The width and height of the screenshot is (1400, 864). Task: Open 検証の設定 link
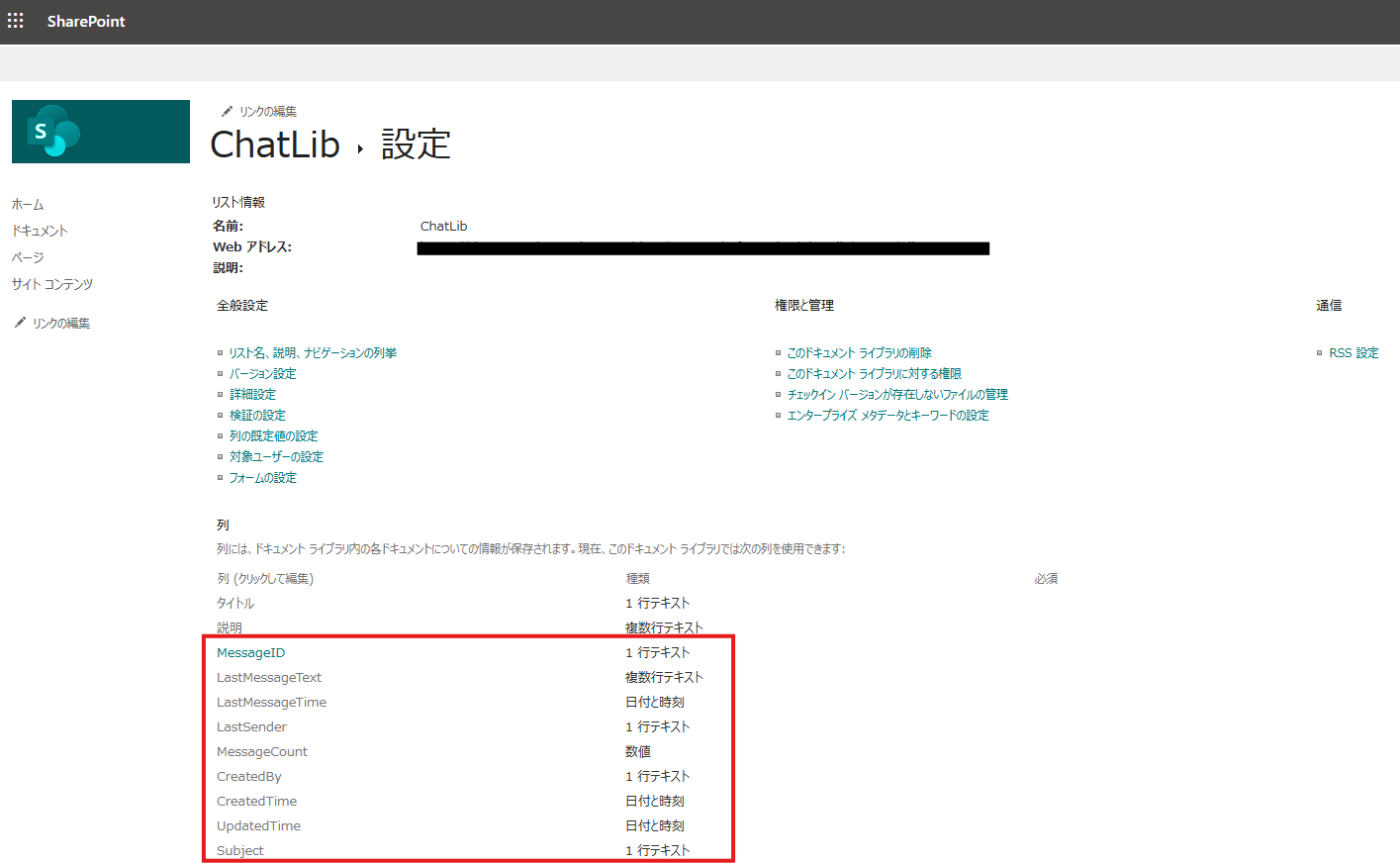pos(257,416)
